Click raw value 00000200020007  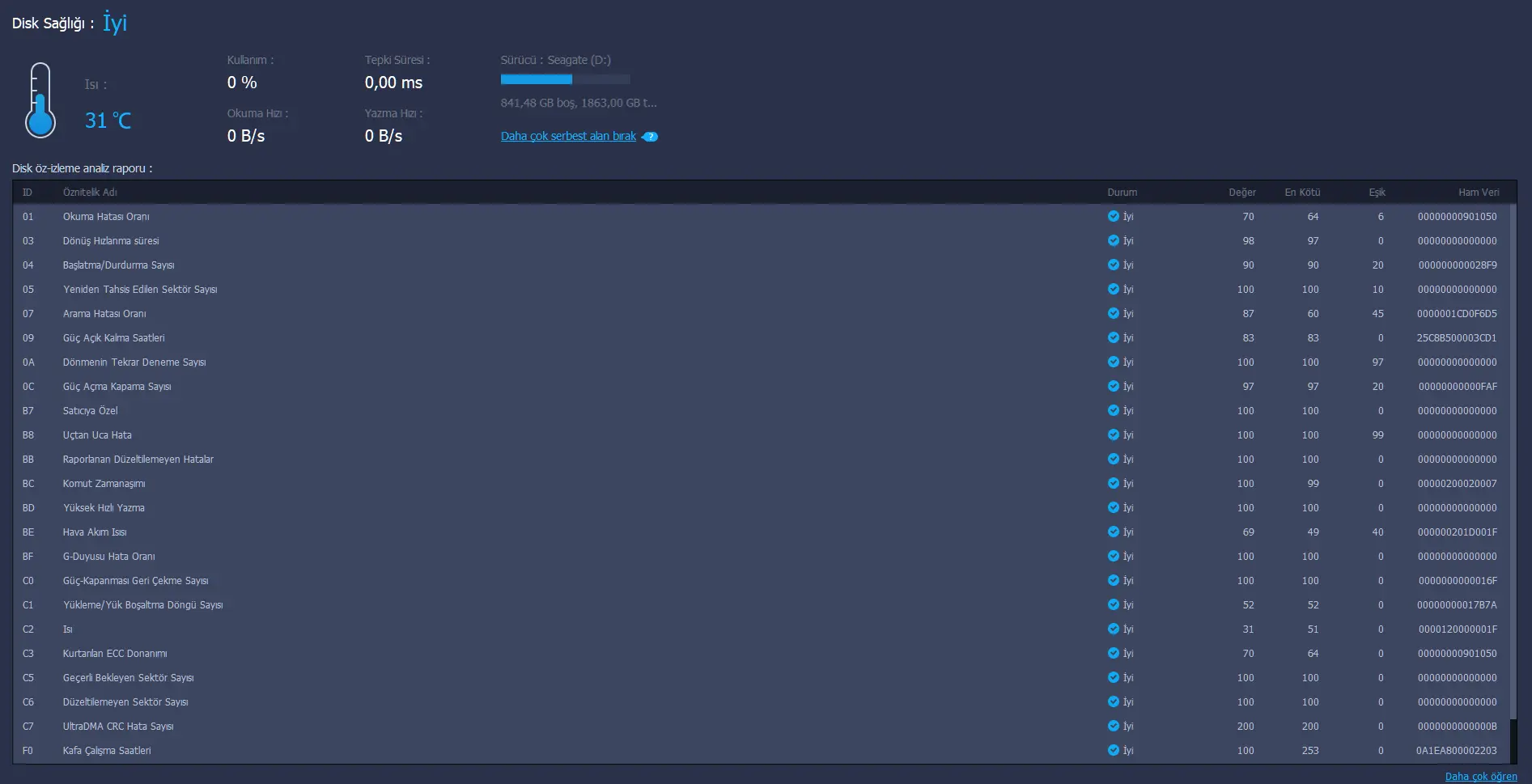(x=1458, y=484)
